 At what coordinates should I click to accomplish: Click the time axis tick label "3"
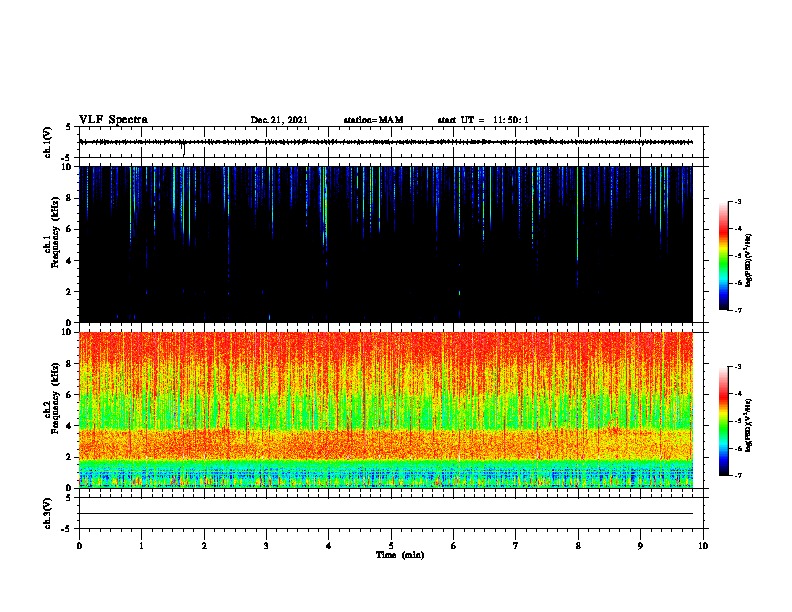[267, 546]
